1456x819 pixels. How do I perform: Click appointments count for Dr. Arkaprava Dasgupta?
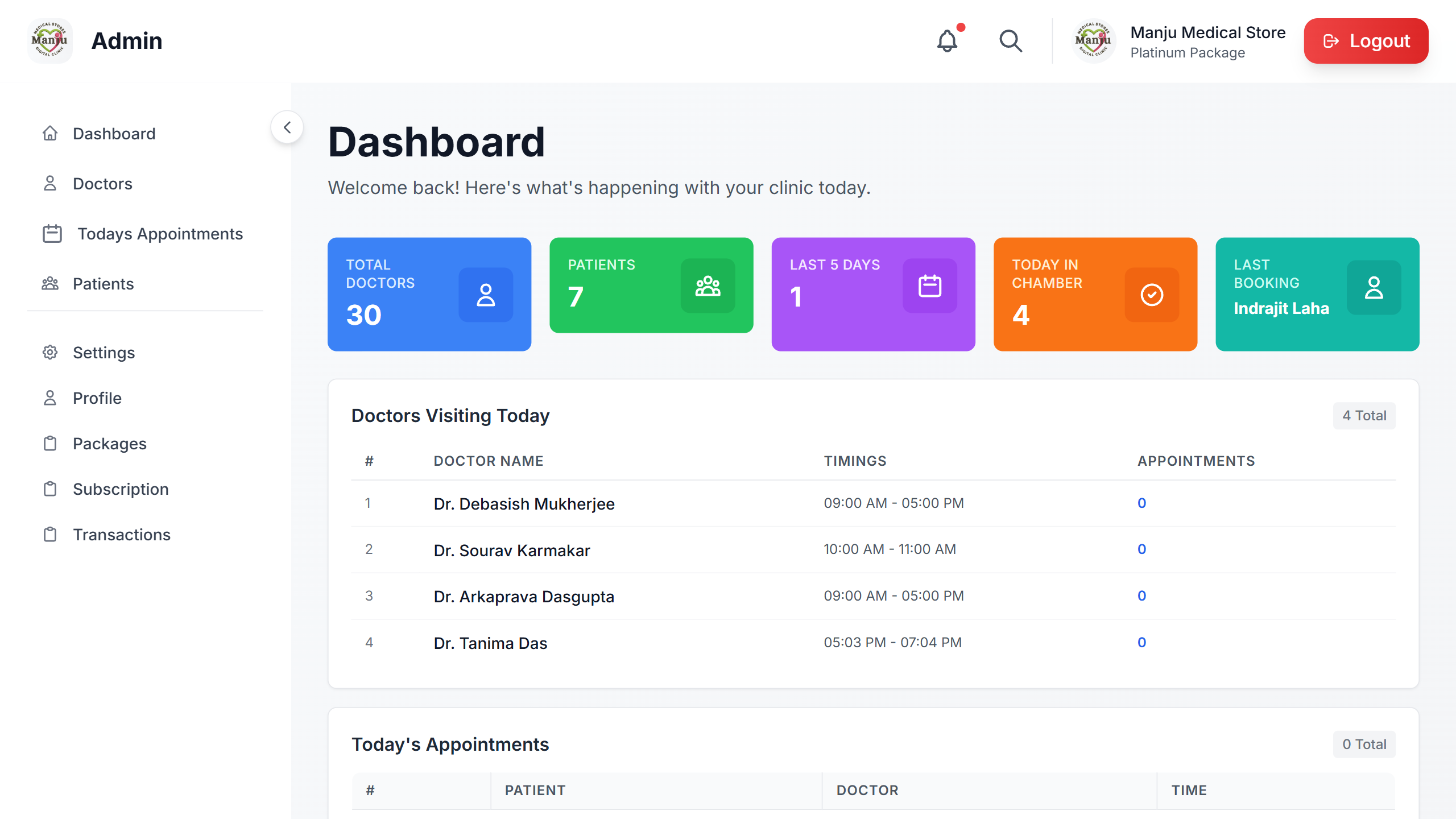coord(1141,595)
